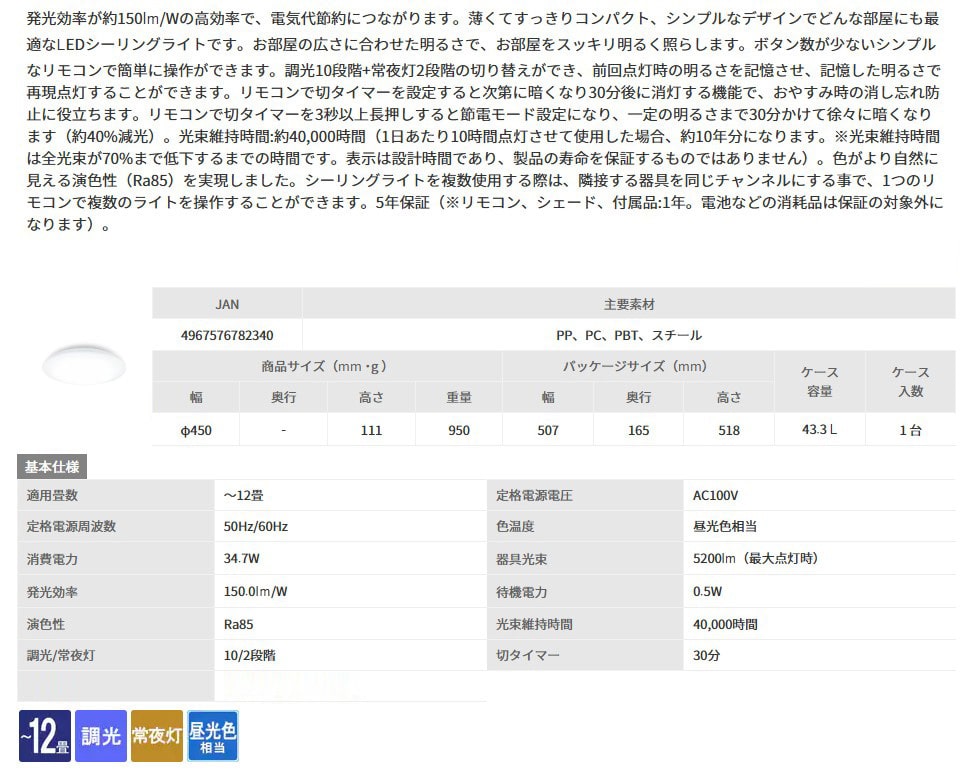Open the ceiling light product thumbnail
971x770 pixels.
click(x=84, y=364)
